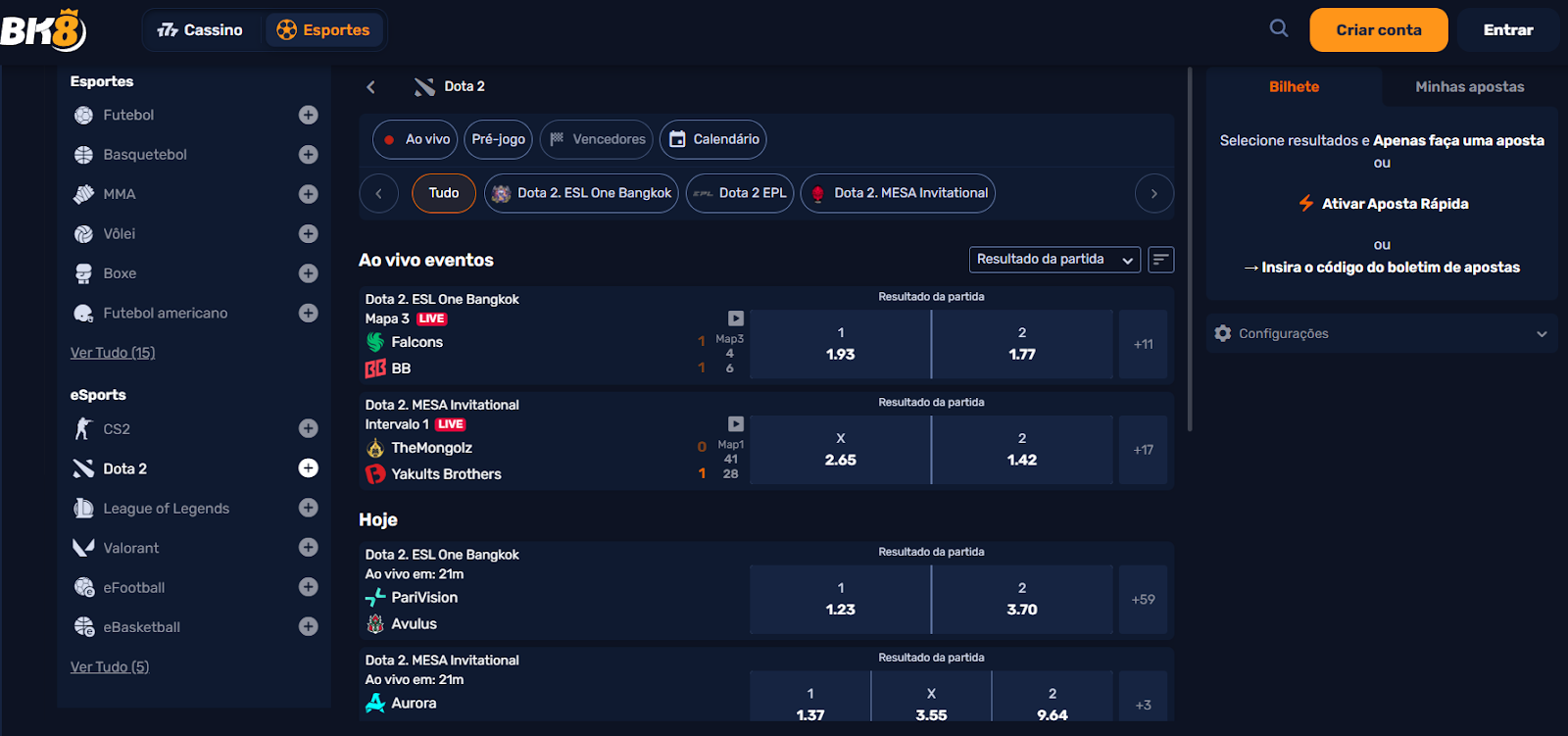The width and height of the screenshot is (1568, 736).
Task: Click the PariVision team logo
Action: (375, 598)
